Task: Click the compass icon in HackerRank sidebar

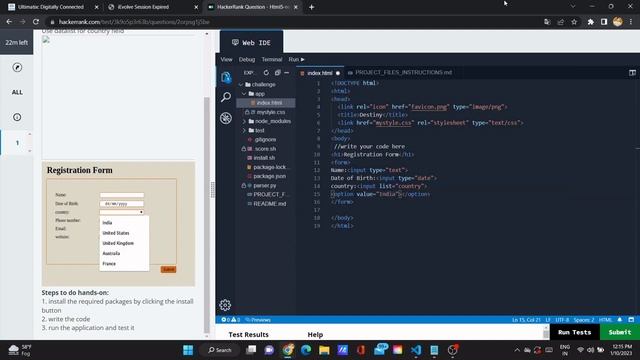Action: pyautogui.click(x=17, y=67)
